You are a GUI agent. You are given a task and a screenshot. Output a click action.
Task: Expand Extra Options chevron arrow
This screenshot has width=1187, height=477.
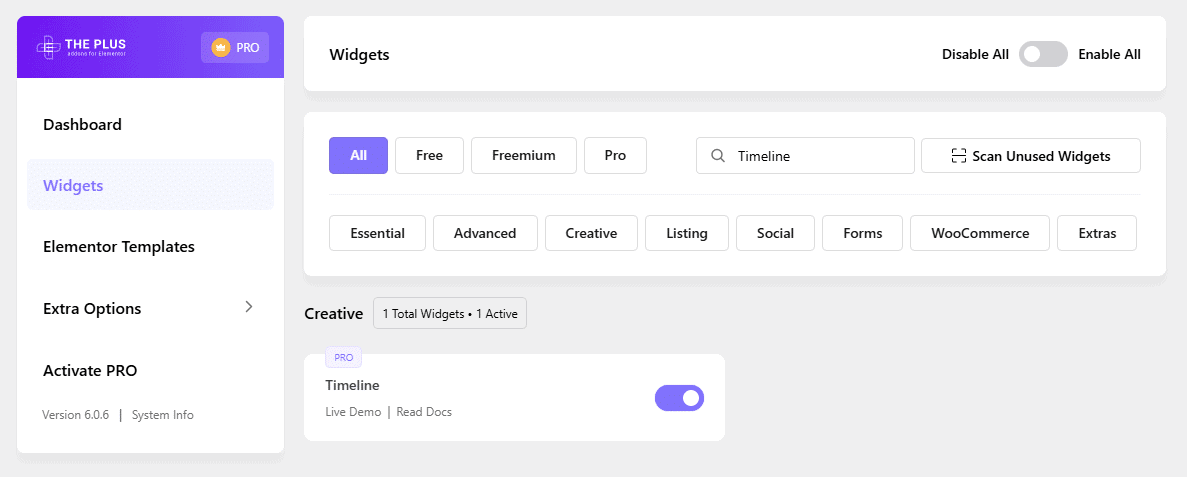tap(249, 307)
